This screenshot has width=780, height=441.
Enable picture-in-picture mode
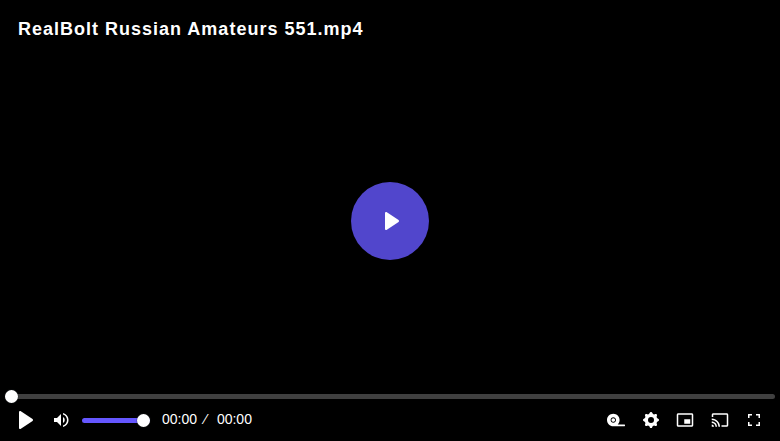click(685, 420)
